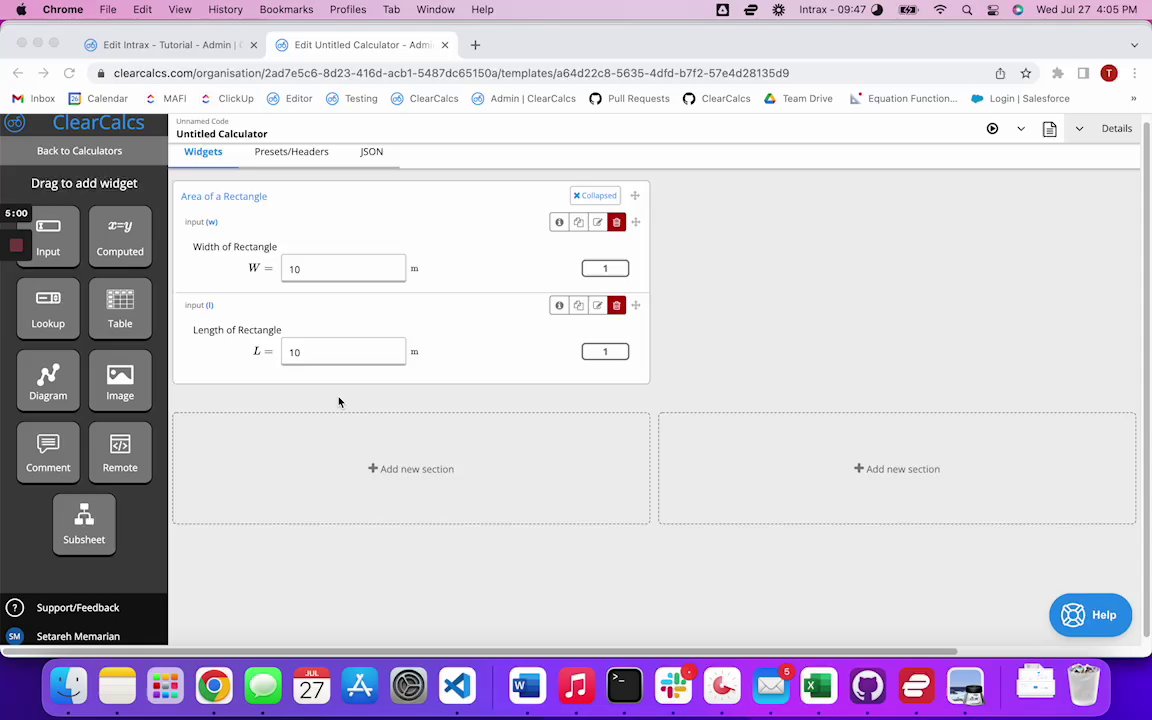Switch to the Widgets tab
Image resolution: width=1152 pixels, height=720 pixels.
[x=203, y=152]
